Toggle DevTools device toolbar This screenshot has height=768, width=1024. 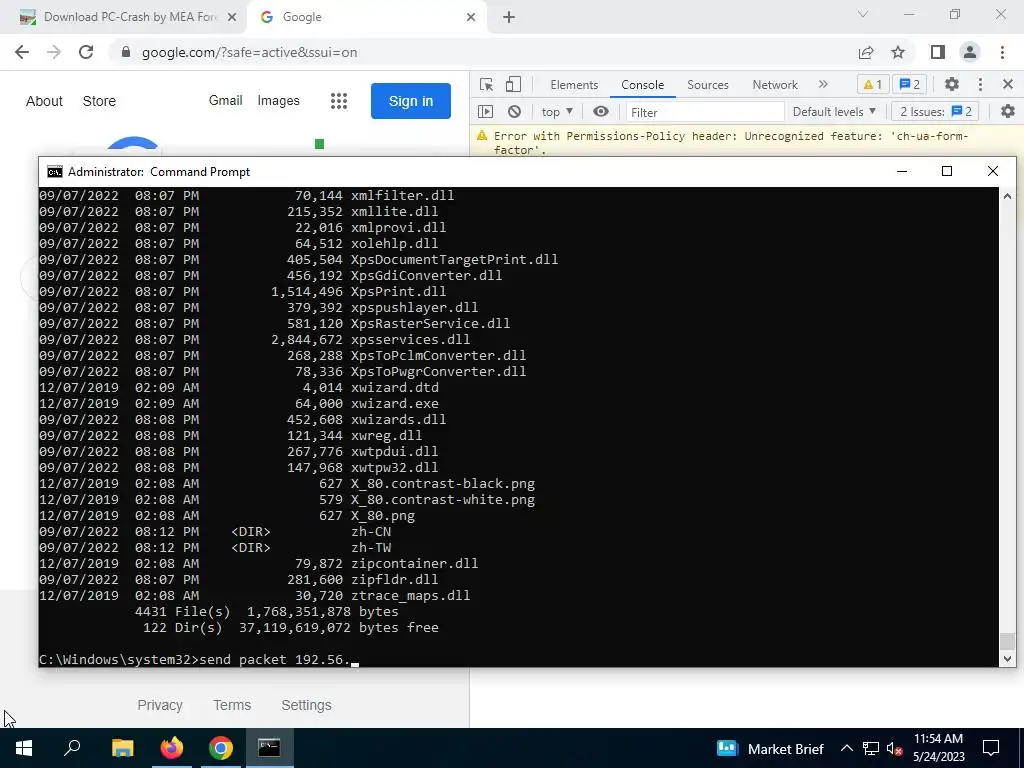513,84
